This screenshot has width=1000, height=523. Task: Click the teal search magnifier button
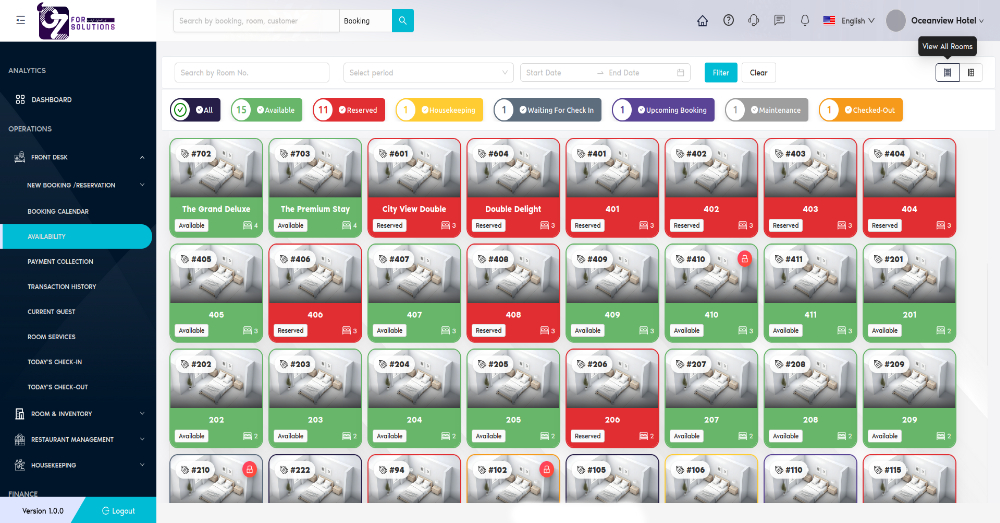402,20
